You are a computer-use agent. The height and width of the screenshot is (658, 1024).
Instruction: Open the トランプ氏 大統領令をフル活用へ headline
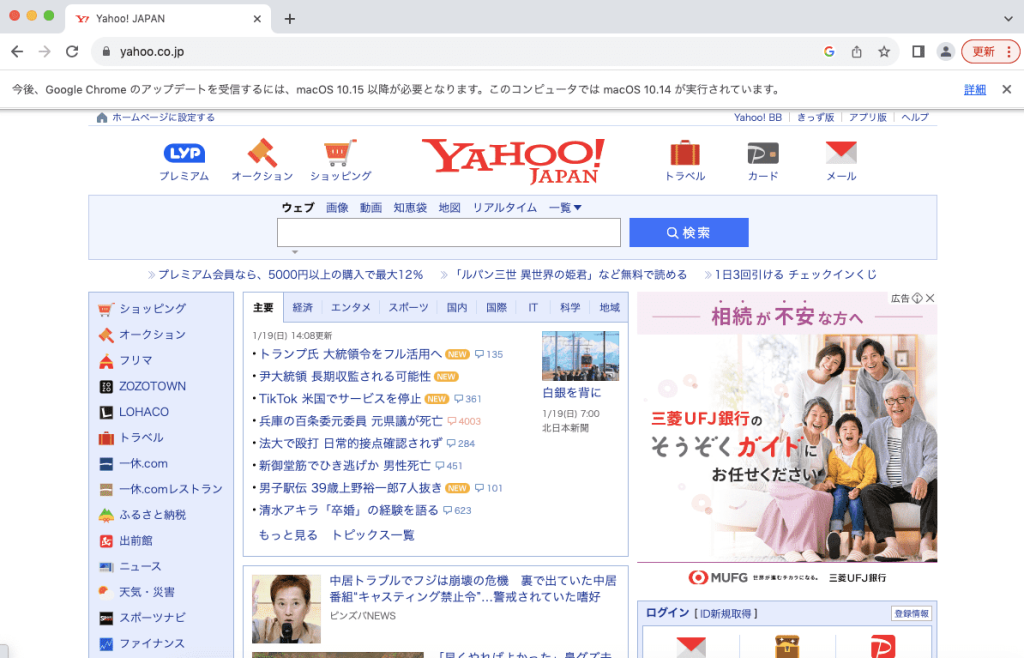coord(350,354)
